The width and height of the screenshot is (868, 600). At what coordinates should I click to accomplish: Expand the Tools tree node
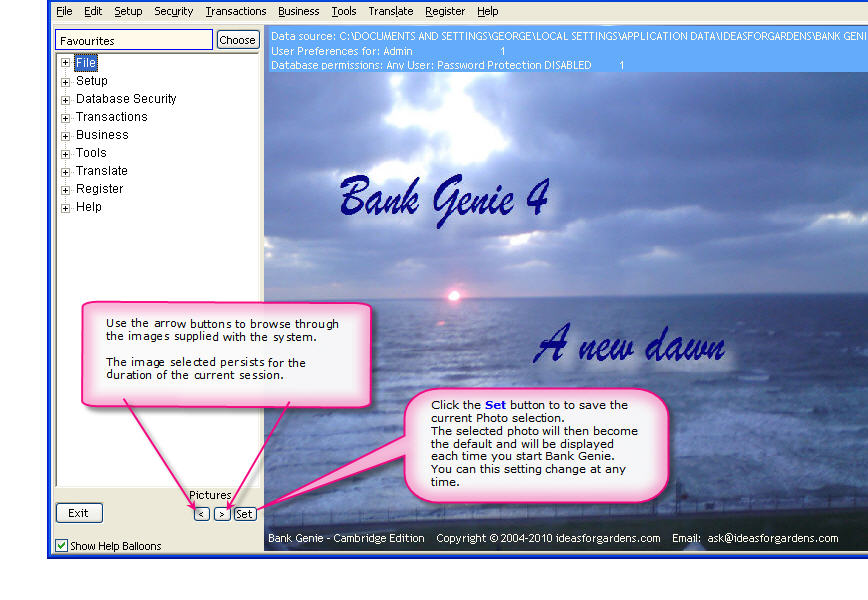[65, 154]
